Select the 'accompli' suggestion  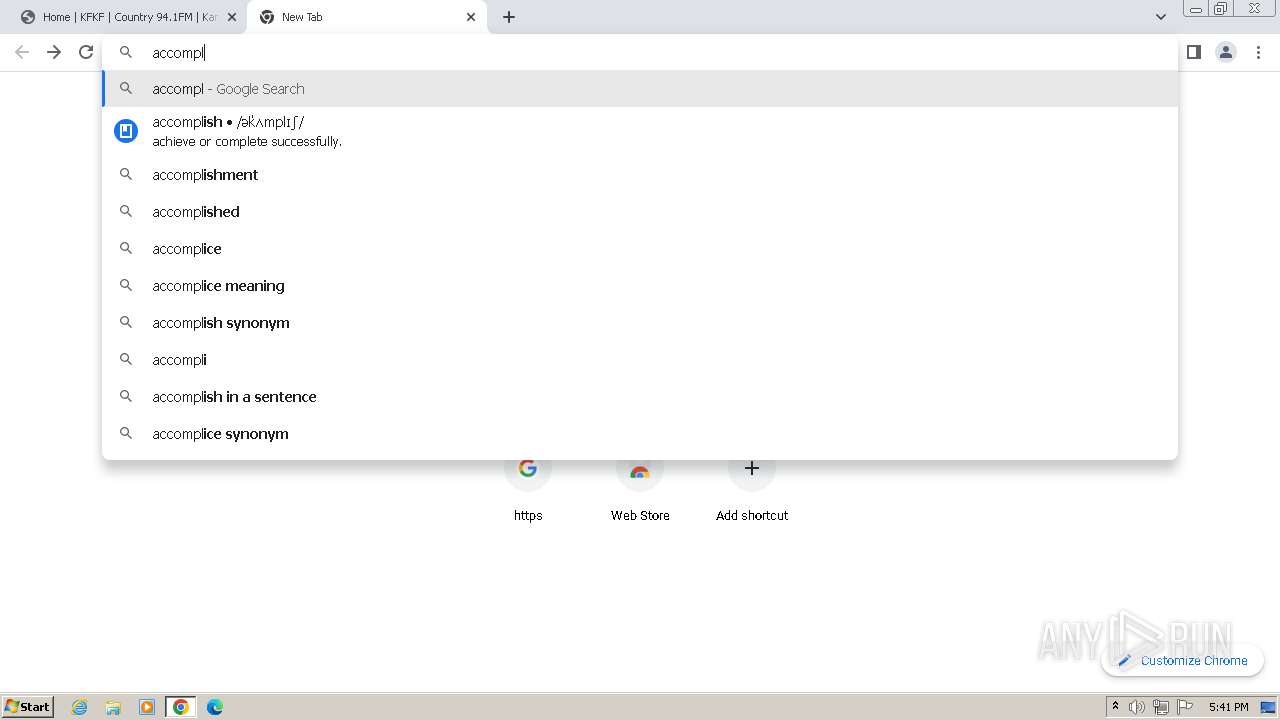tap(640, 360)
